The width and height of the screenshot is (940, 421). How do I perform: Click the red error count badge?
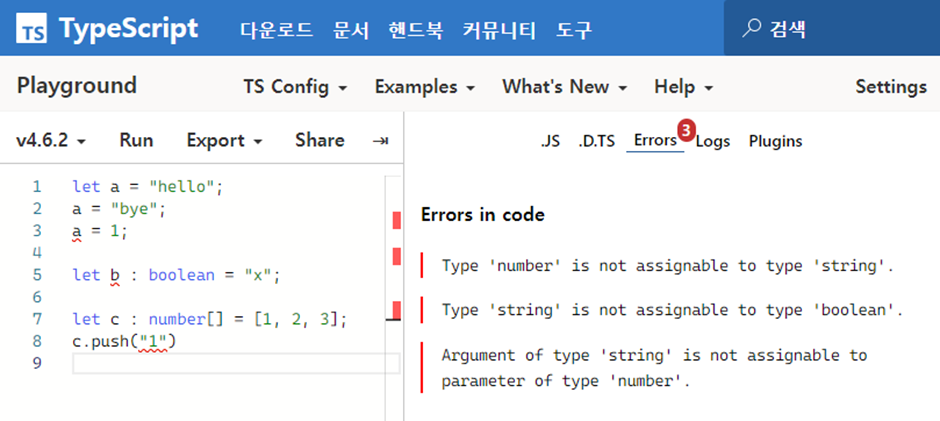pos(686,128)
